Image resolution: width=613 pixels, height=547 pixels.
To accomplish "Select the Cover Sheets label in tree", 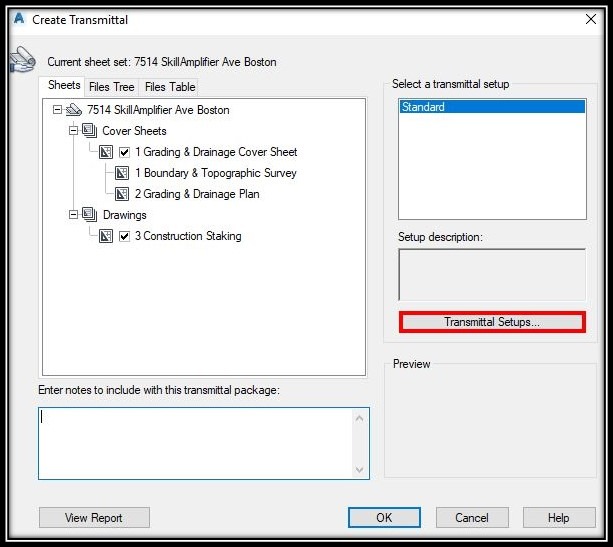I will pyautogui.click(x=134, y=131).
